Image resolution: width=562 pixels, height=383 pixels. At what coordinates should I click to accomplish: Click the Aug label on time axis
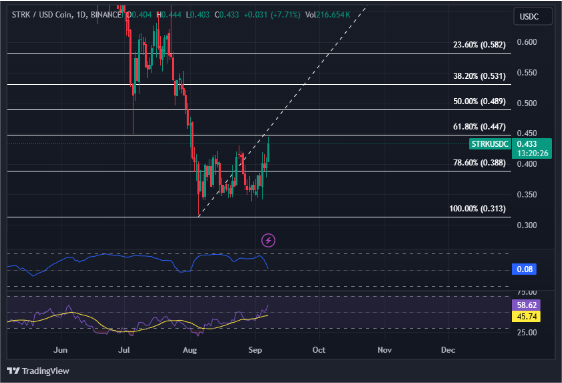tap(190, 350)
